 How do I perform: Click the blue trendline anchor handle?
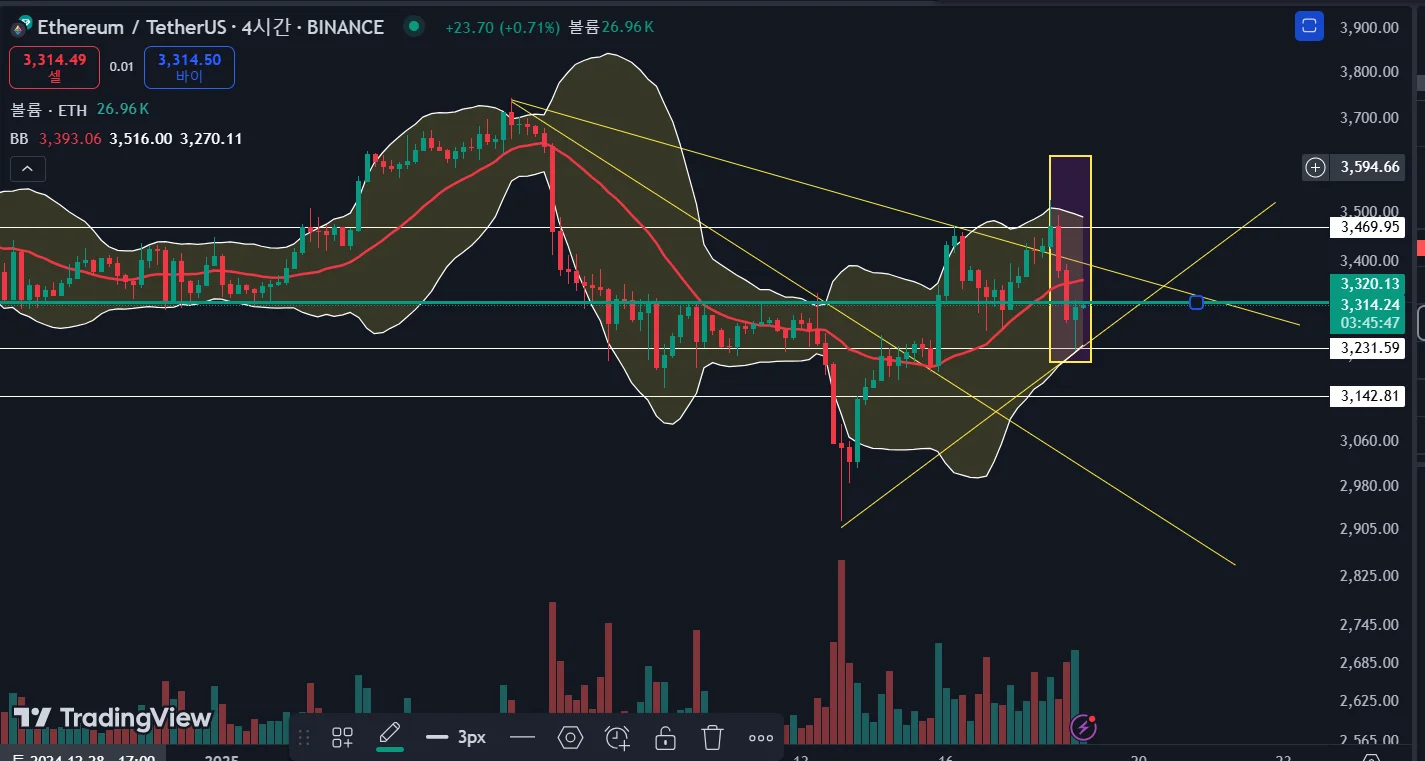click(x=1196, y=302)
